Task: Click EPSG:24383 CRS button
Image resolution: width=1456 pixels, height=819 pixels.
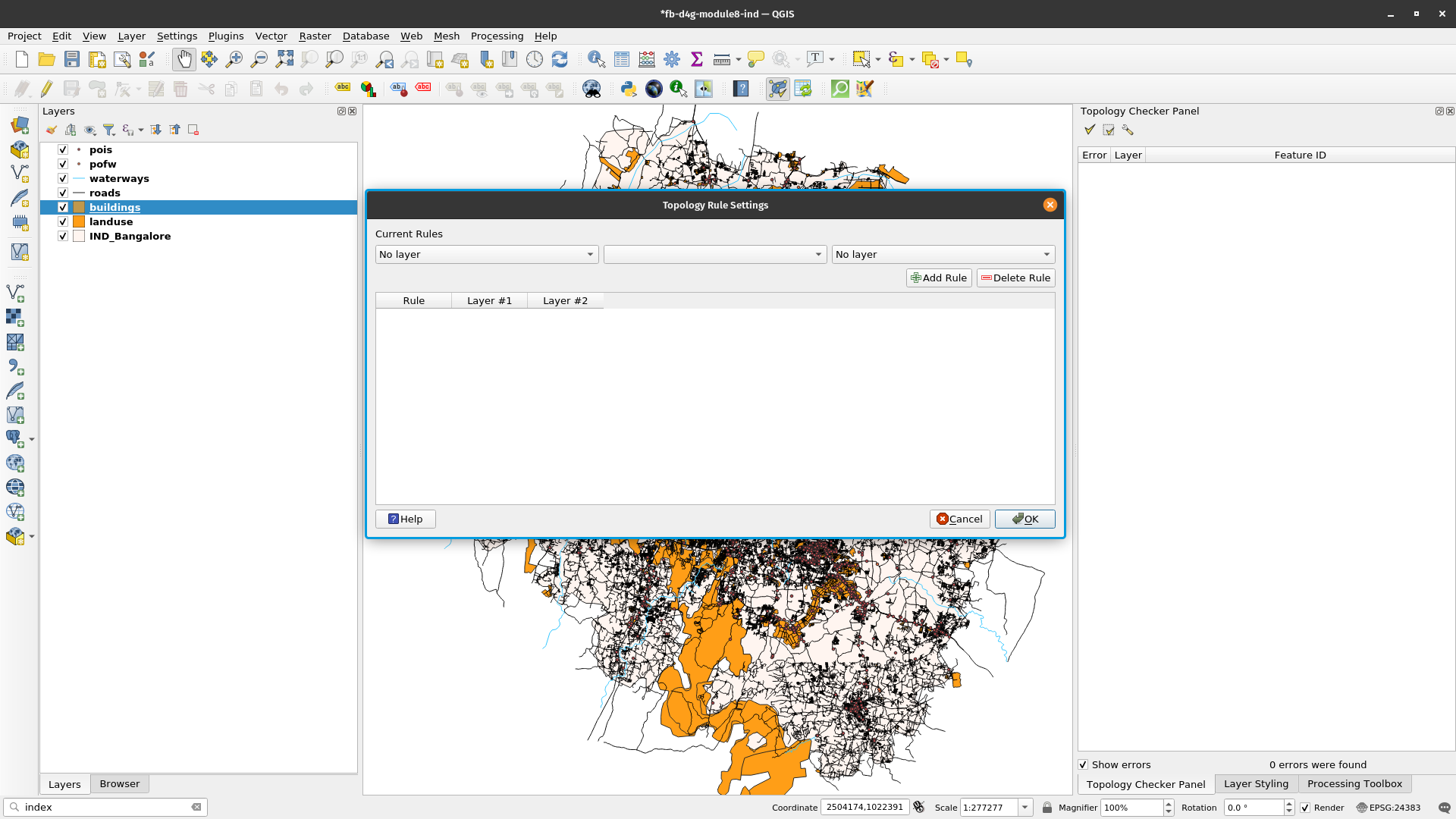Action: coord(1389,808)
